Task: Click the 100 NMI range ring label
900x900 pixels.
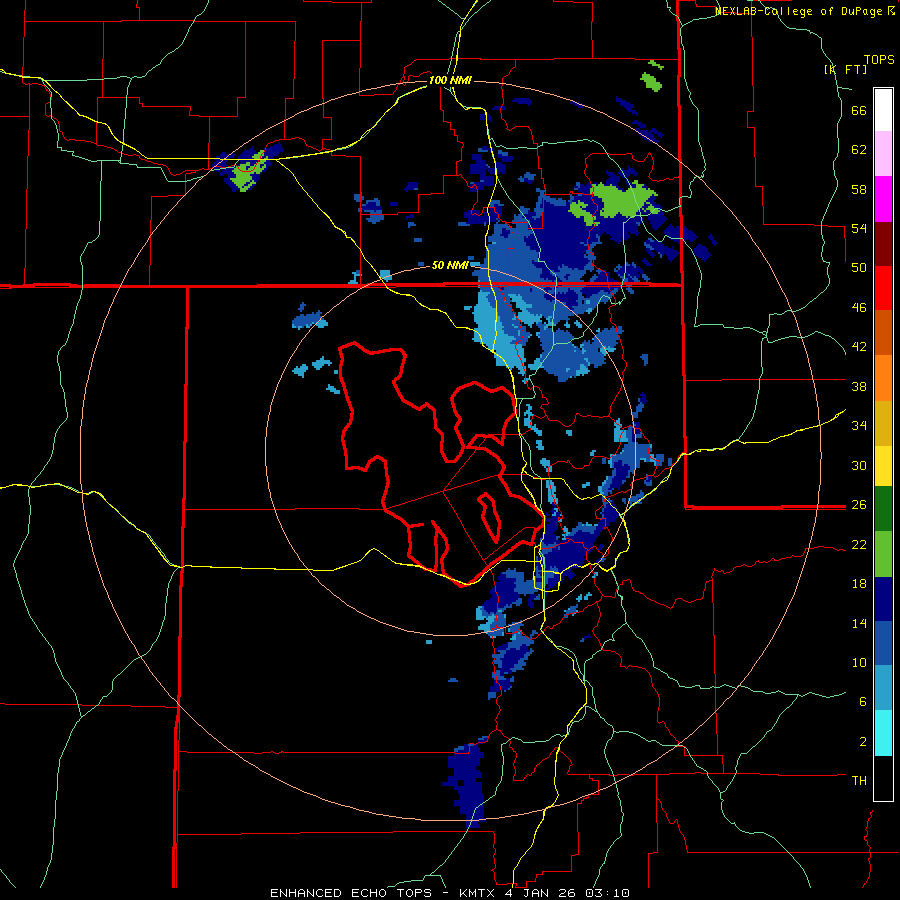Action: pyautogui.click(x=449, y=80)
